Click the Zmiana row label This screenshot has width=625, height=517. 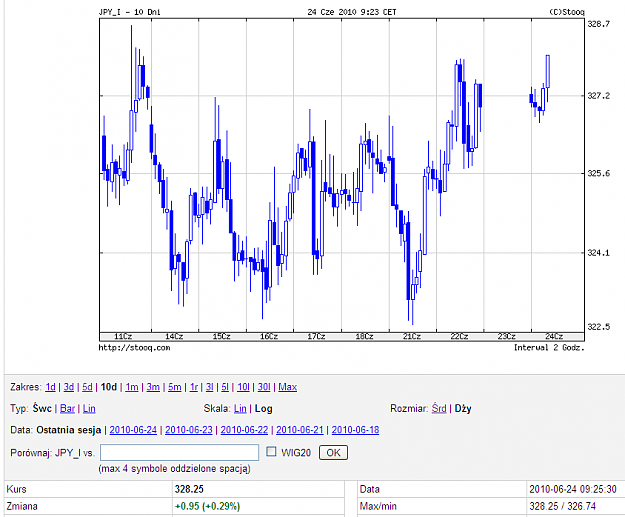(x=22, y=506)
